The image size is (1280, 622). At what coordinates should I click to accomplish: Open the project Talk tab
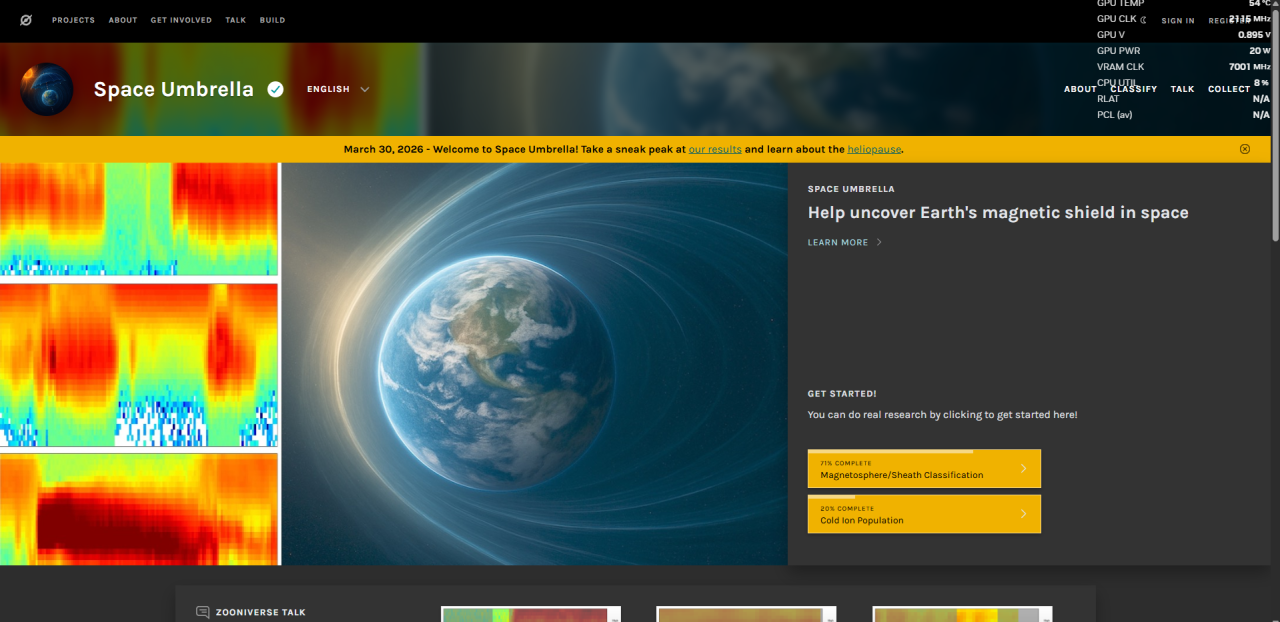coord(1182,89)
